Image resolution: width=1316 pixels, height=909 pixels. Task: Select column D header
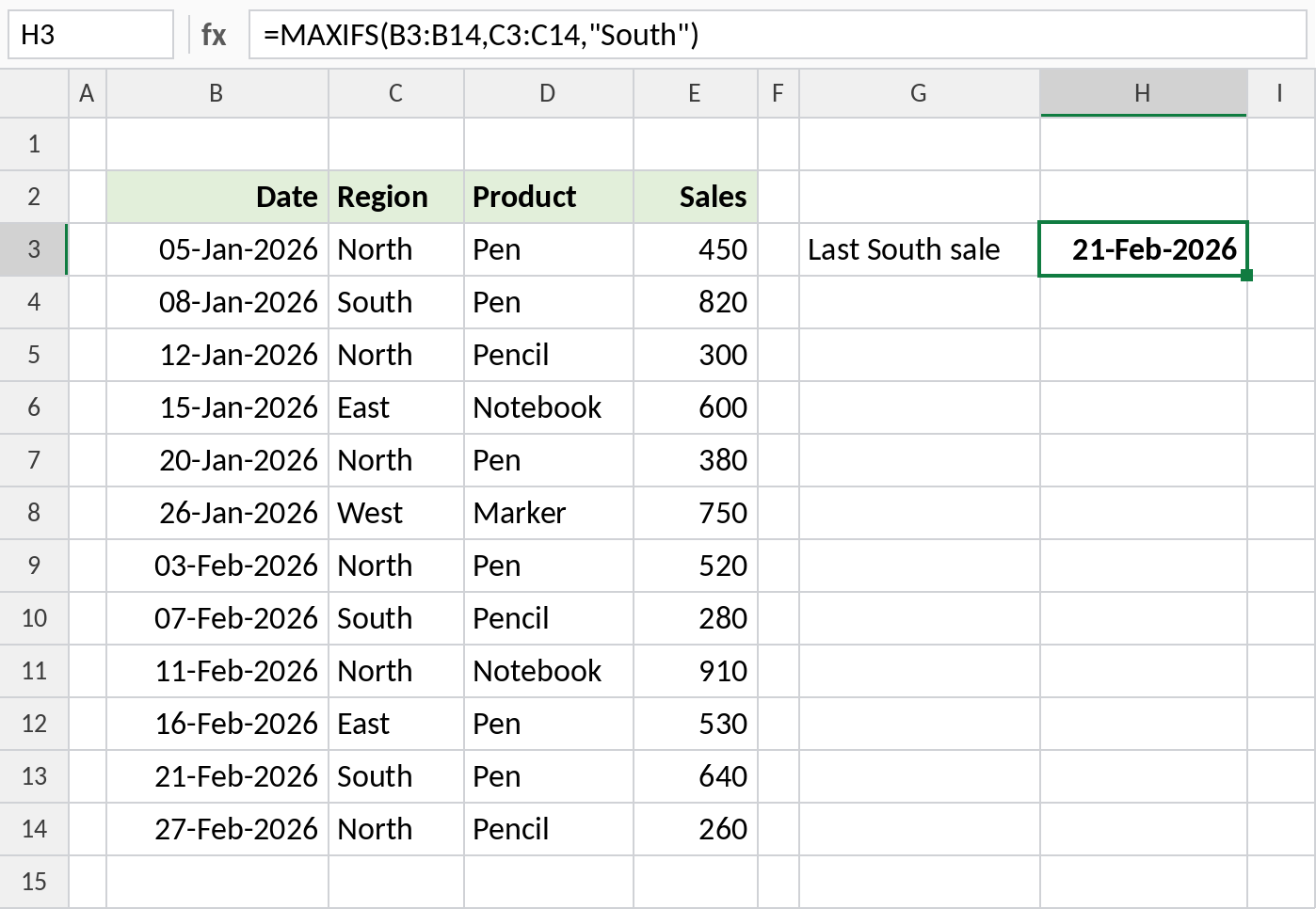tap(549, 93)
